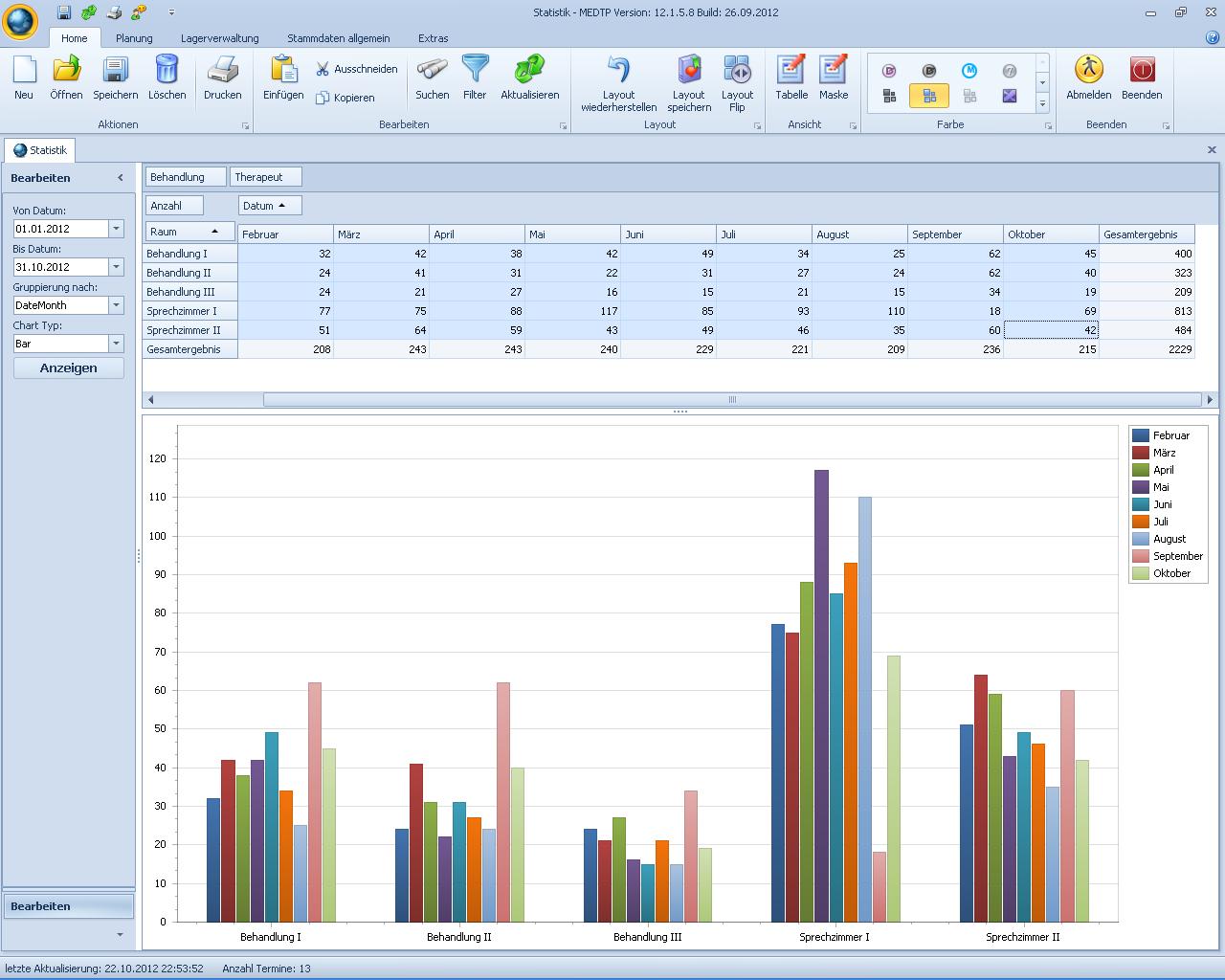This screenshot has width=1225, height=980.
Task: Switch to Maske view
Action: 834,71
